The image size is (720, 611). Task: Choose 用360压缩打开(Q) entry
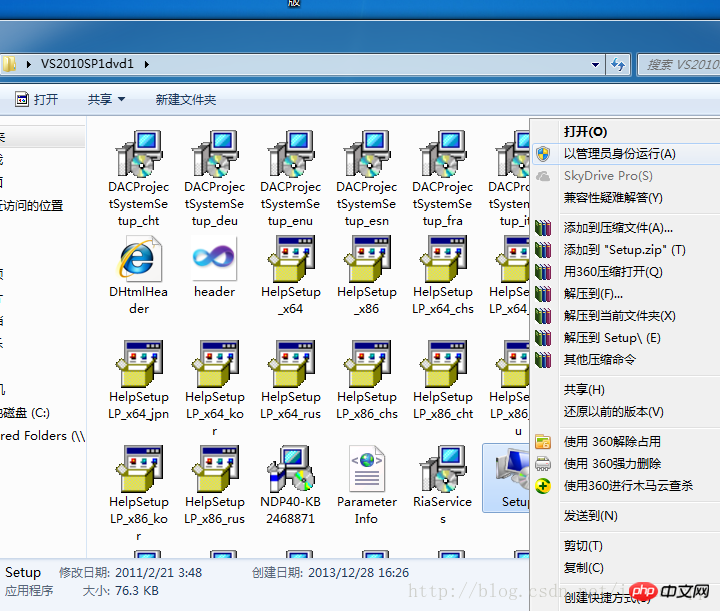point(613,272)
